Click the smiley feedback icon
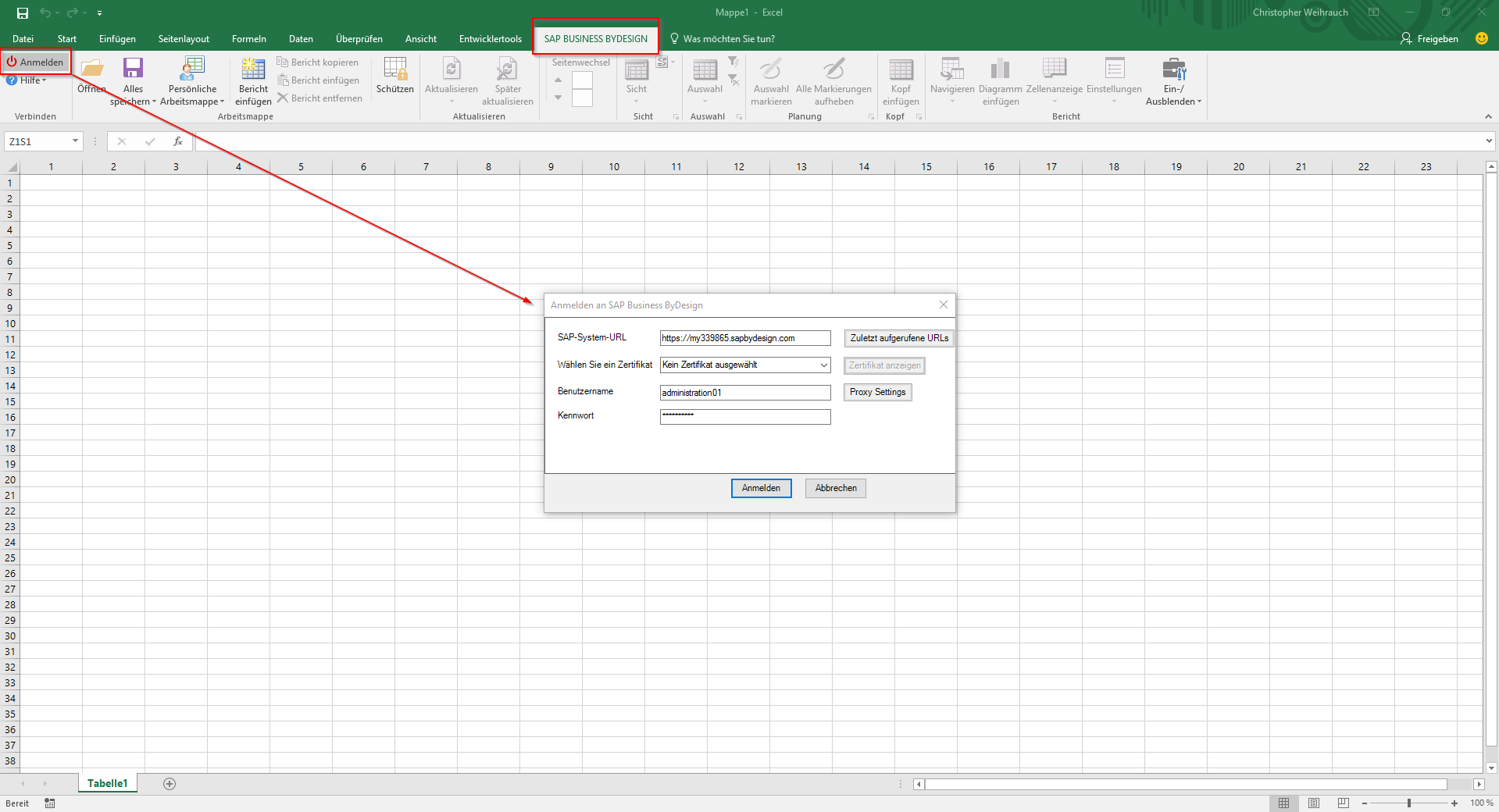Screen dimensions: 1499x812 point(1481,38)
